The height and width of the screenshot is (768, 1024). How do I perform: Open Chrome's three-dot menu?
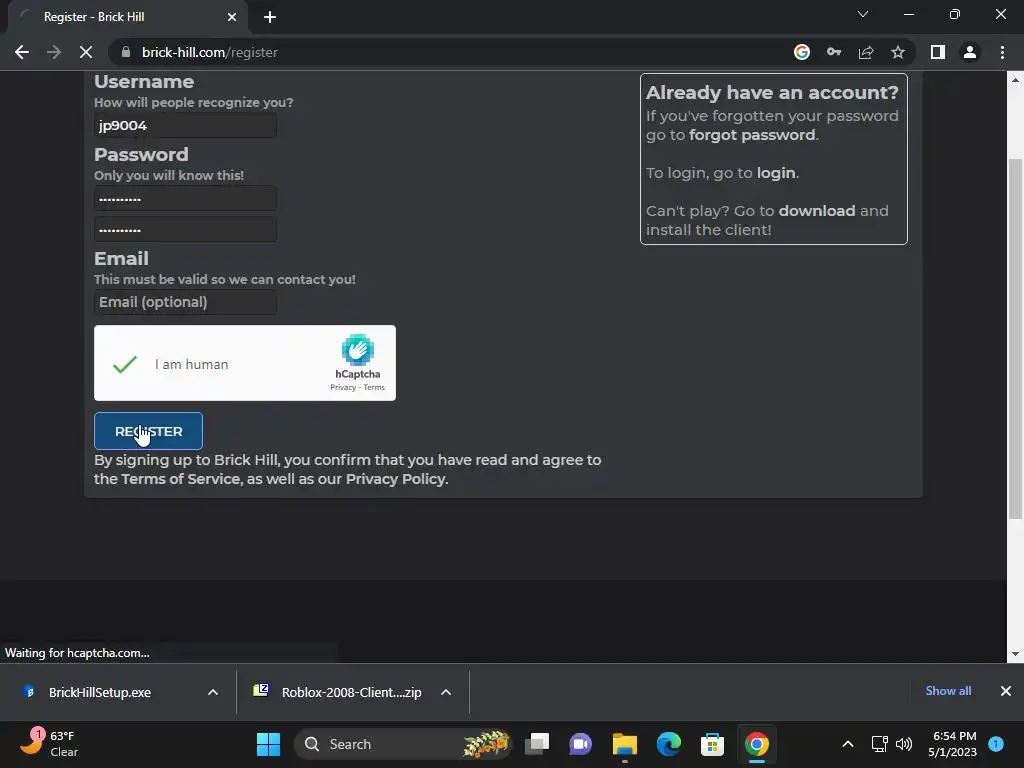[x=1002, y=52]
